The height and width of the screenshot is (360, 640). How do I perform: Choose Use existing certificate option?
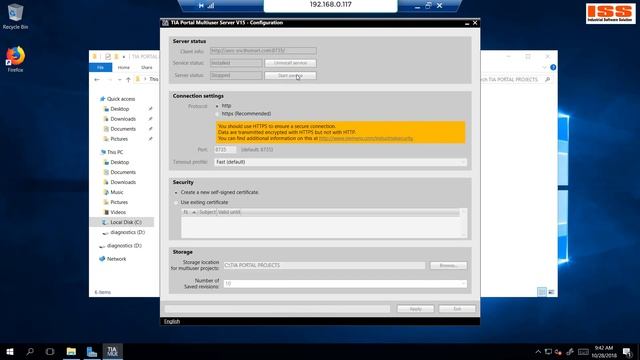(x=176, y=202)
